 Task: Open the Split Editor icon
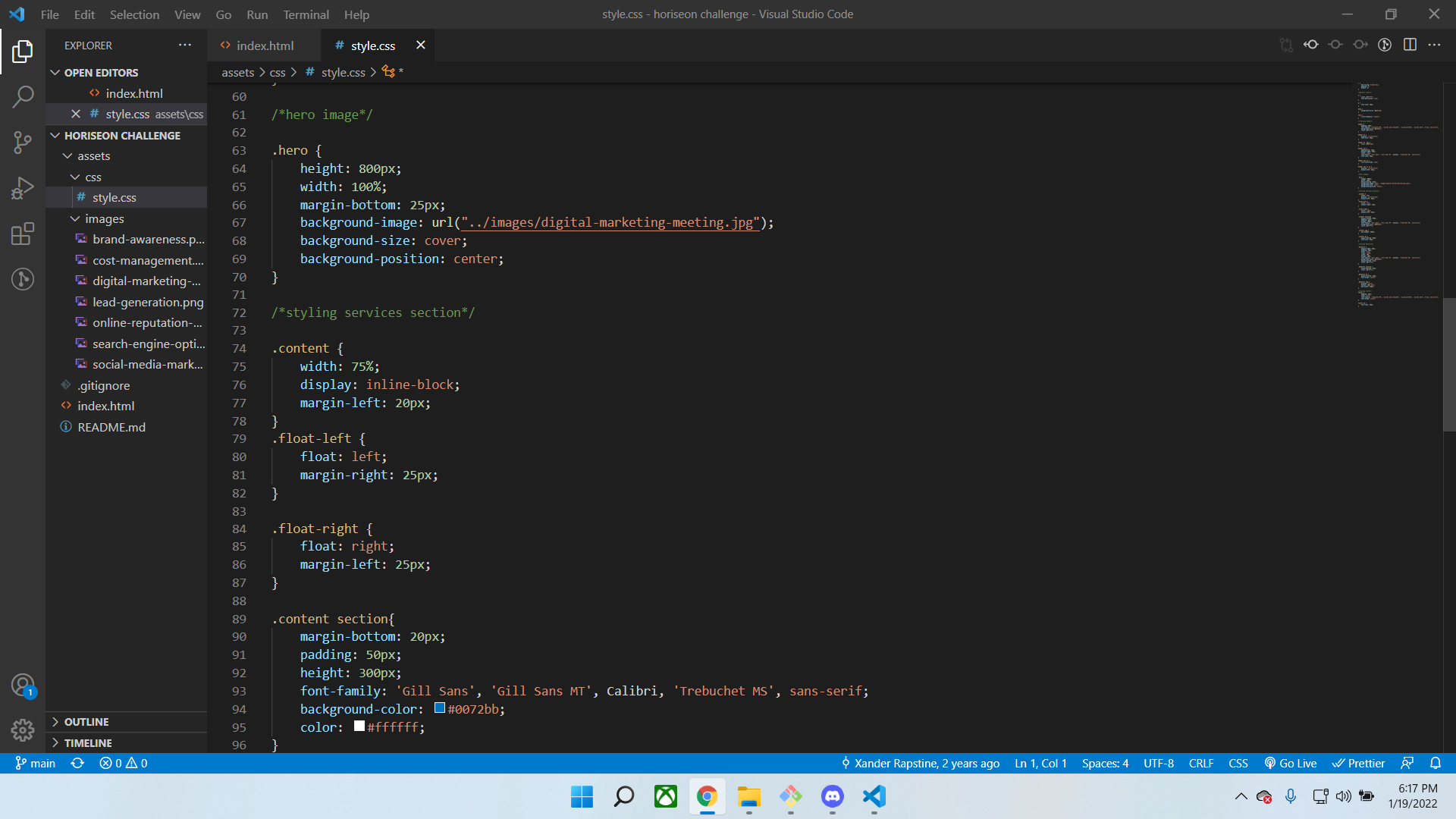[1410, 45]
